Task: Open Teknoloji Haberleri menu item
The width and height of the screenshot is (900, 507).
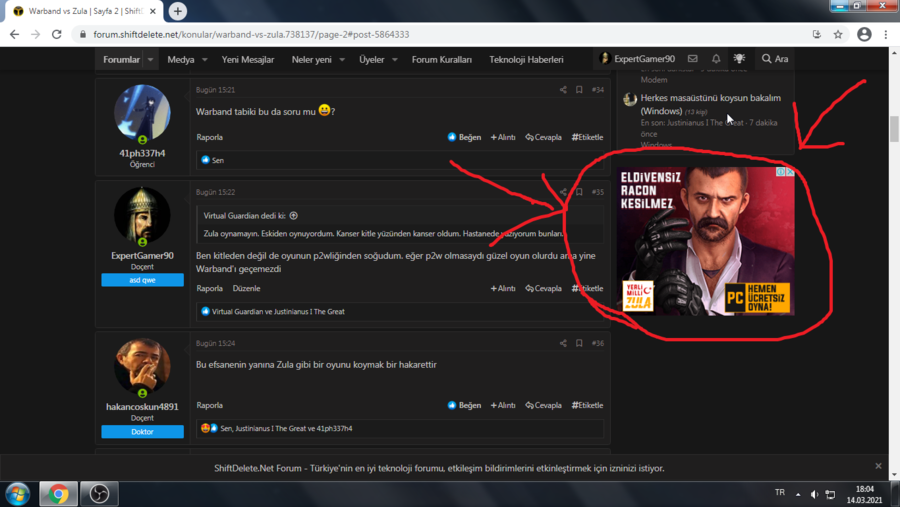Action: click(526, 60)
